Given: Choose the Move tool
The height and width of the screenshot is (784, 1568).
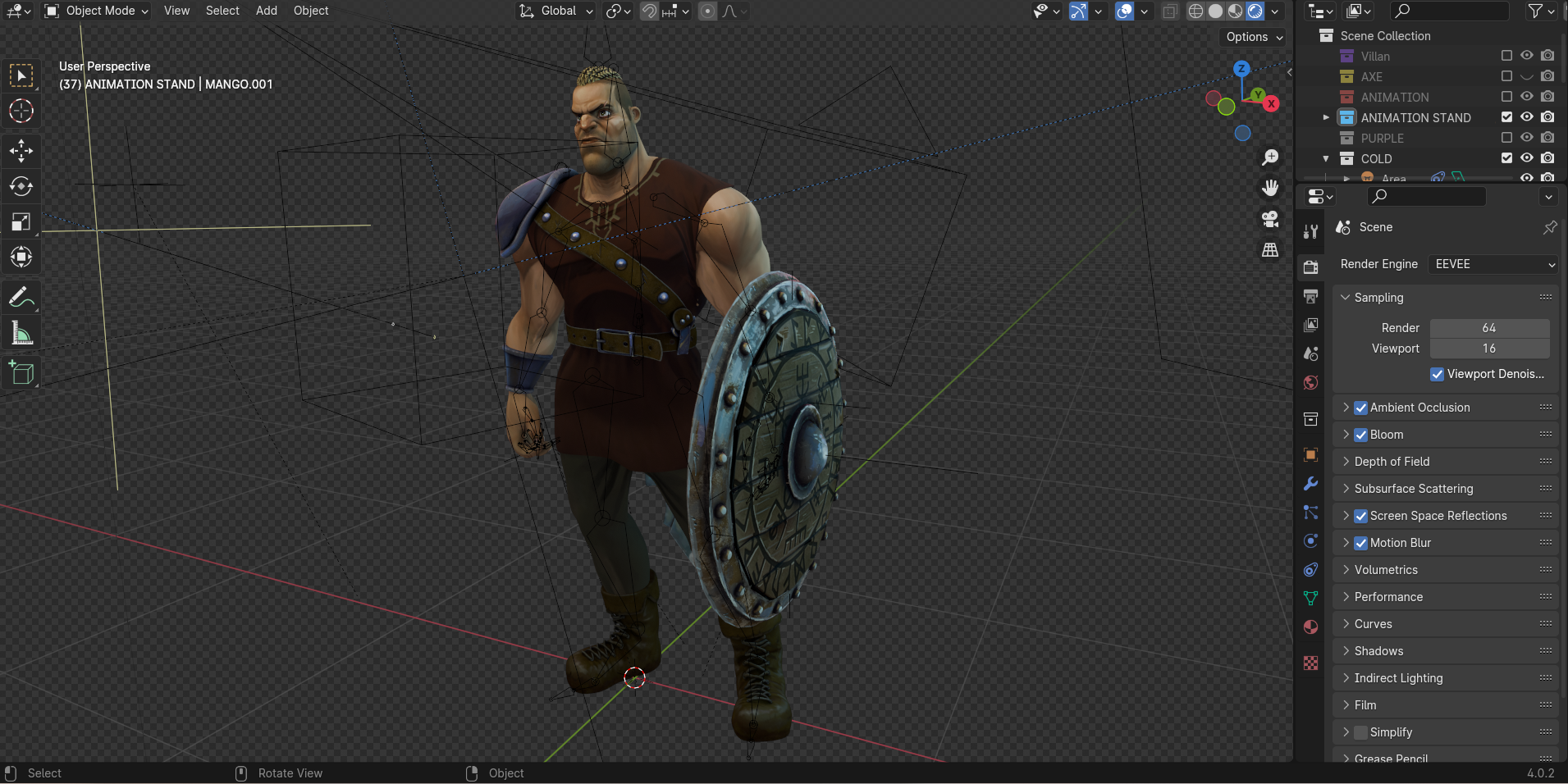Looking at the screenshot, I should click(x=21, y=150).
